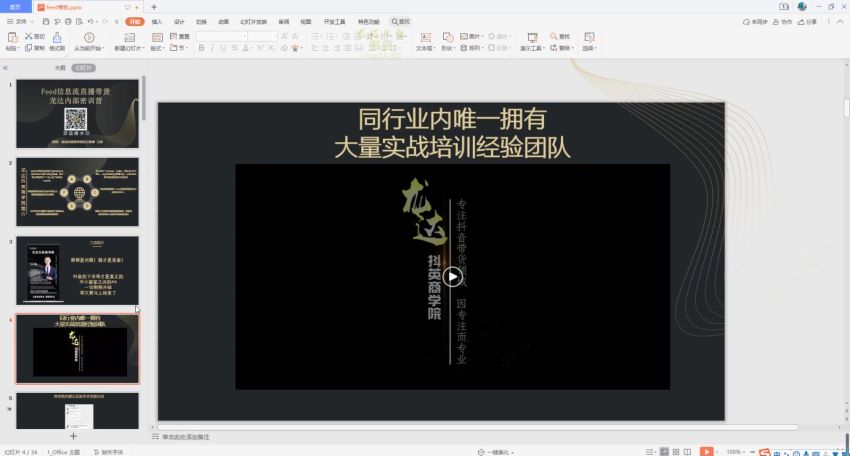Select the Format Painter brush

[57, 37]
